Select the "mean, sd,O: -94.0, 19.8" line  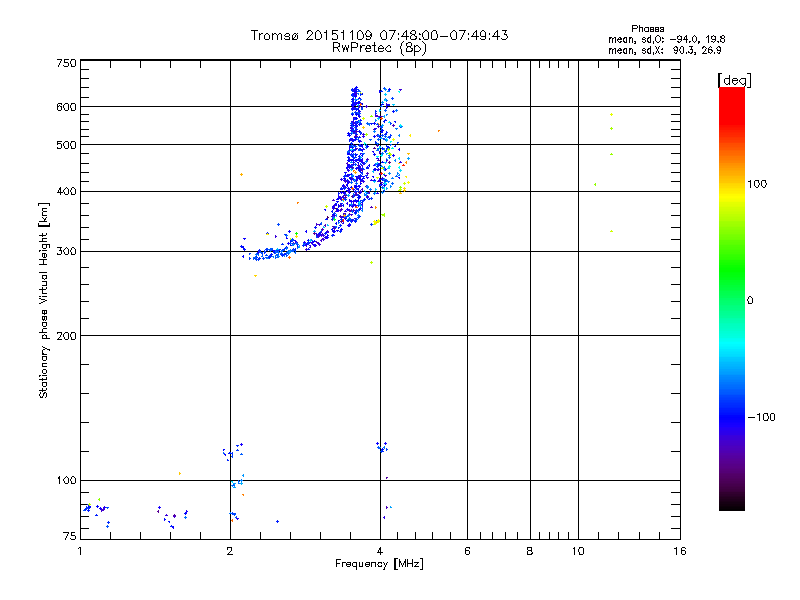(x=666, y=39)
